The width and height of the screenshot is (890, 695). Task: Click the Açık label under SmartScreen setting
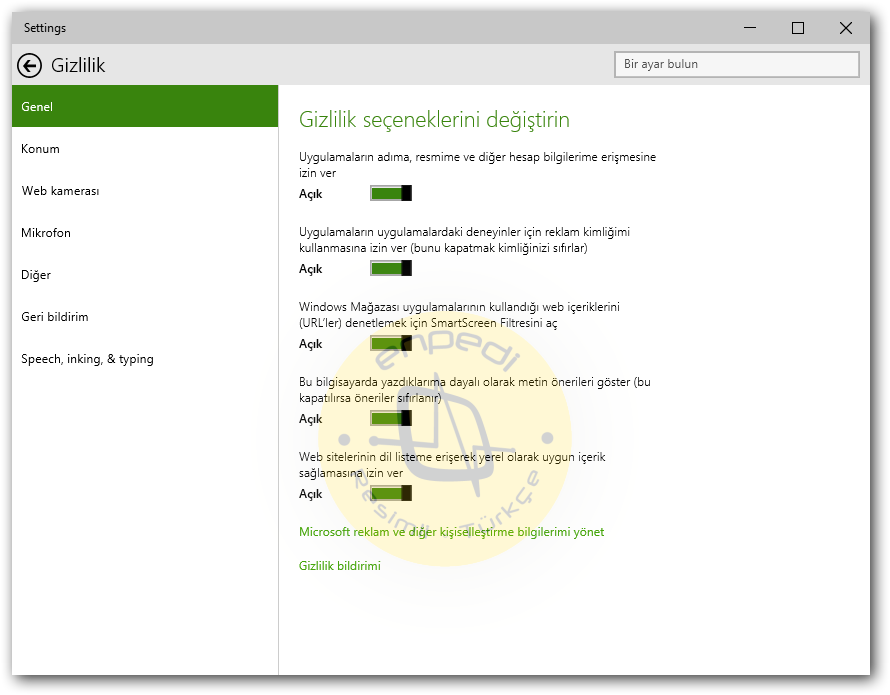[x=310, y=344]
